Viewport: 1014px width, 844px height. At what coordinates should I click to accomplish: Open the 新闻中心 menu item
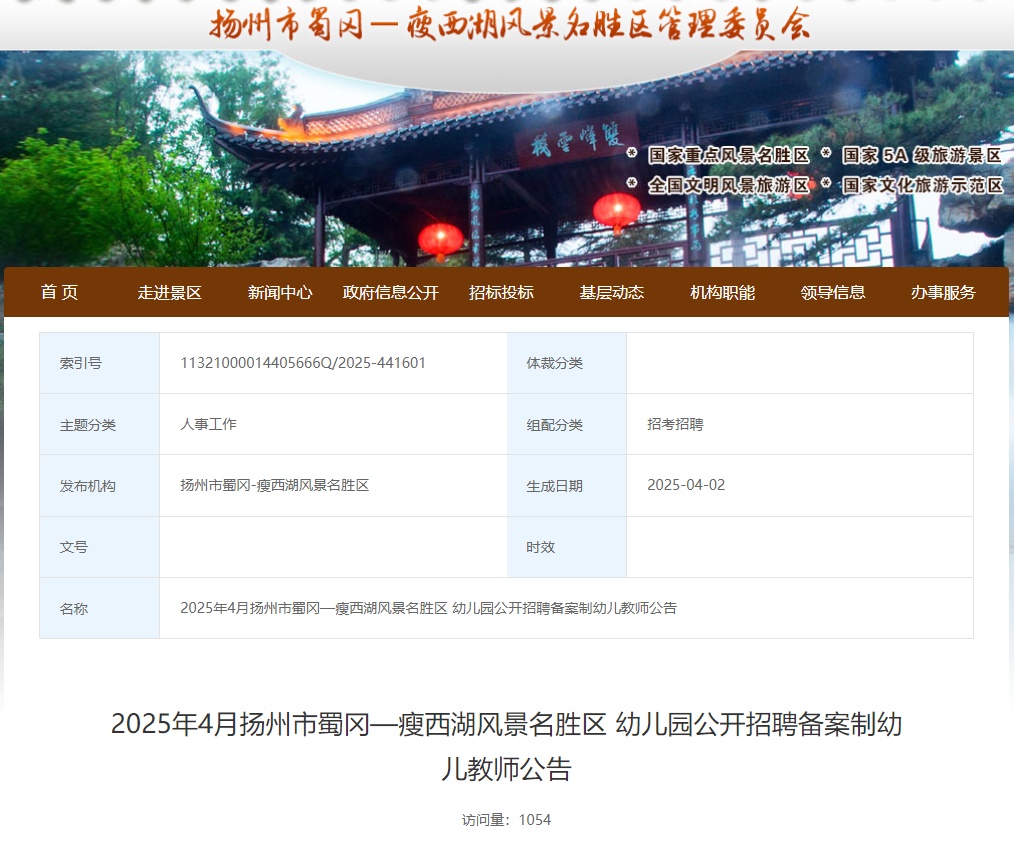click(280, 292)
